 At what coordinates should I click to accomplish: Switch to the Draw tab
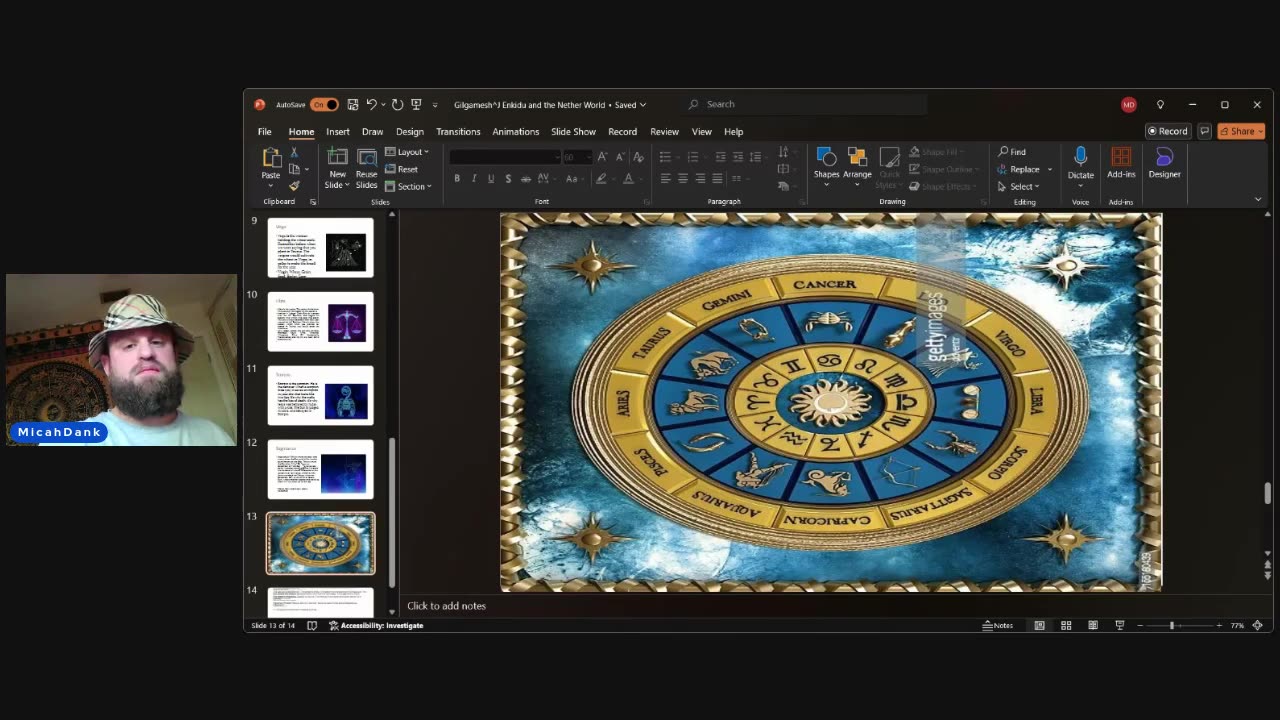click(x=372, y=132)
